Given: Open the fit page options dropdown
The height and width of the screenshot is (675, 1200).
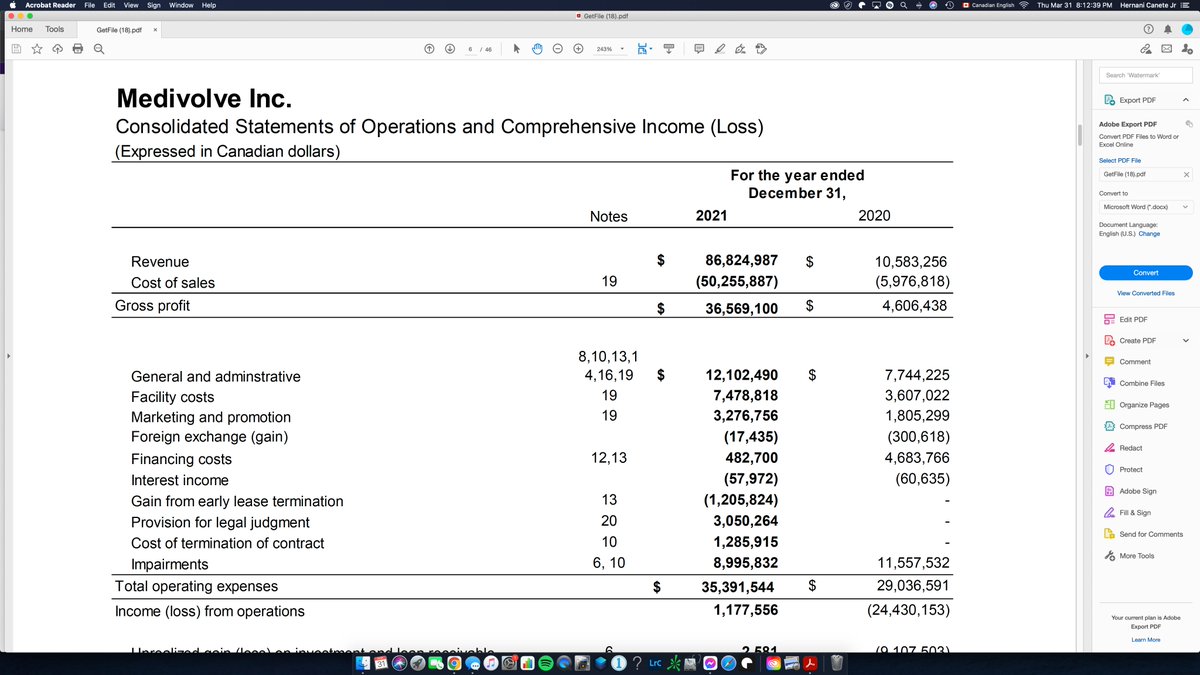Looking at the screenshot, I should (647, 48).
